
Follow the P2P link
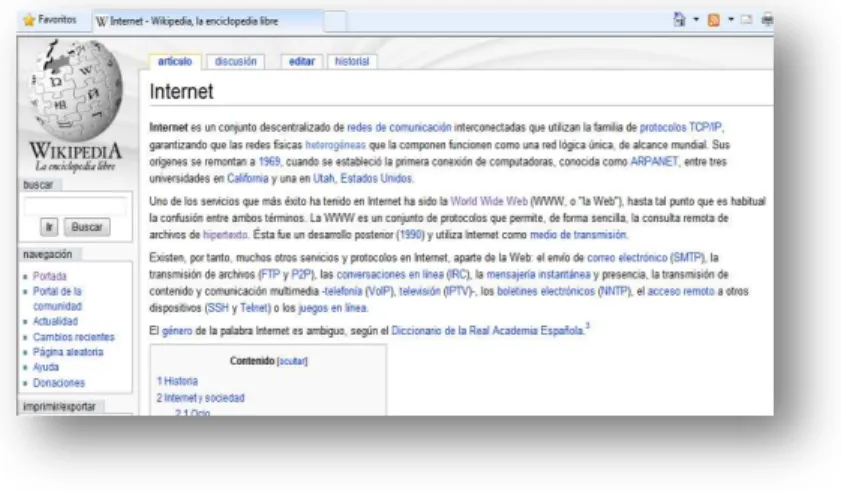point(301,275)
